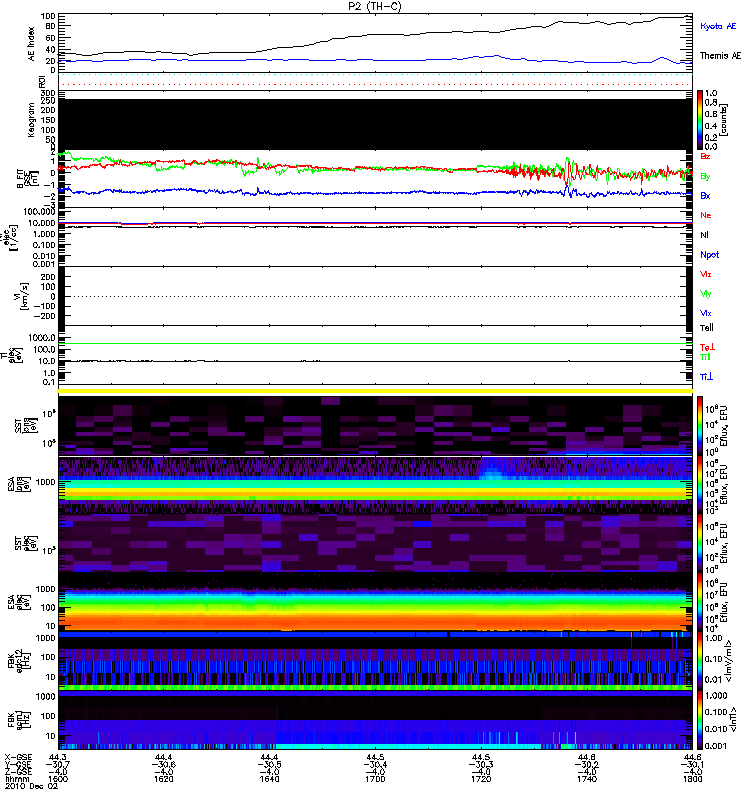The height and width of the screenshot is (800, 750).
Task: Pick the Keogram counts color bar
Action: click(x=700, y=120)
